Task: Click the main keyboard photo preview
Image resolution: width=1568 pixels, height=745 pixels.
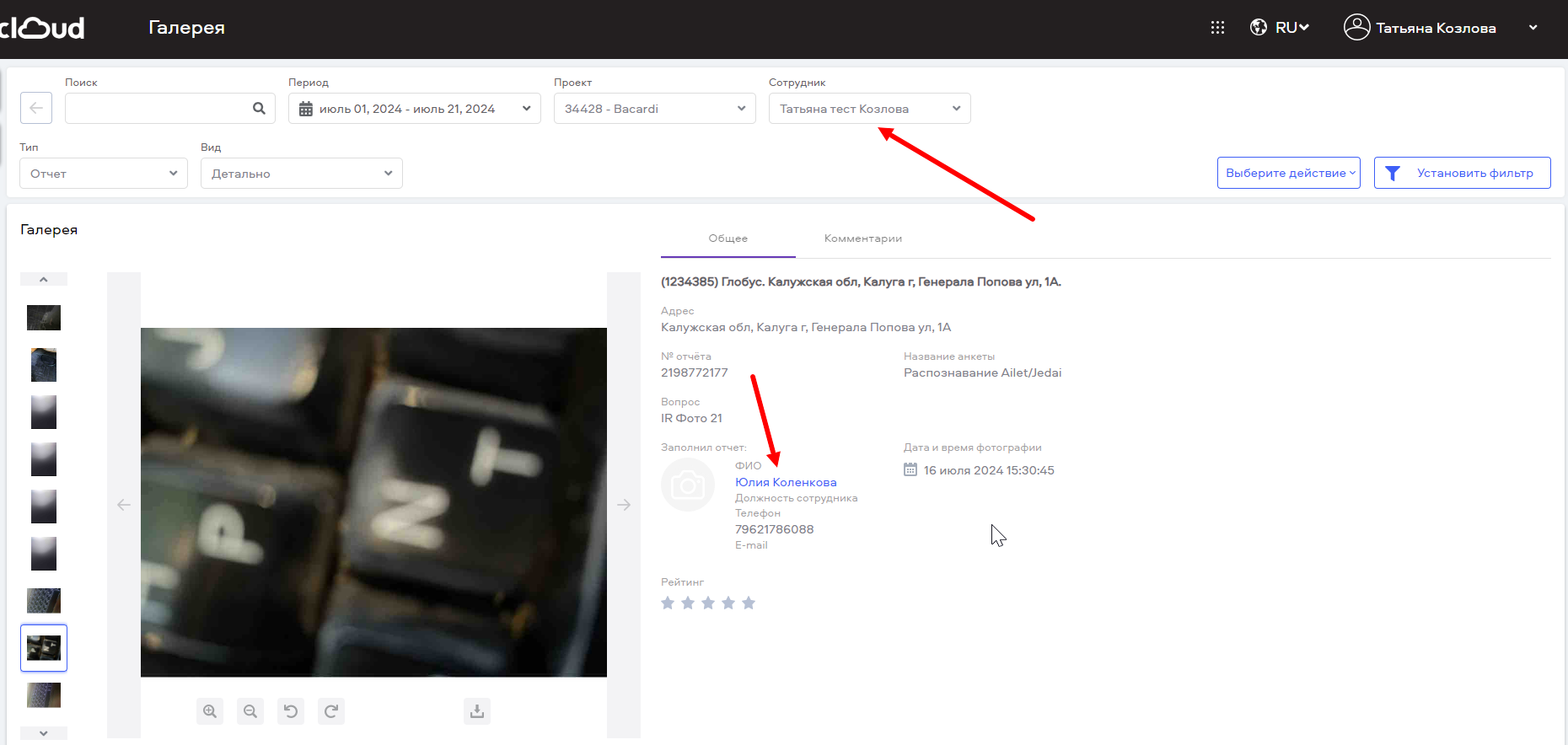Action: (373, 502)
